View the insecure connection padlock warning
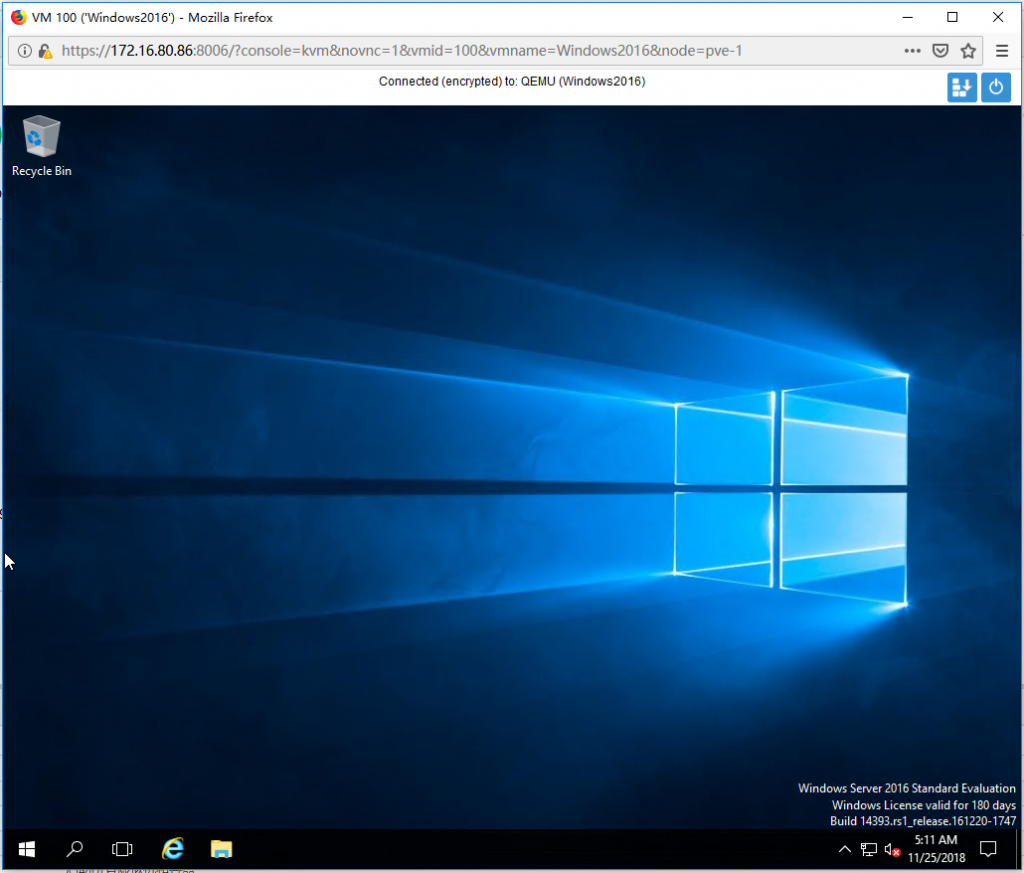Image resolution: width=1024 pixels, height=873 pixels. (45, 51)
